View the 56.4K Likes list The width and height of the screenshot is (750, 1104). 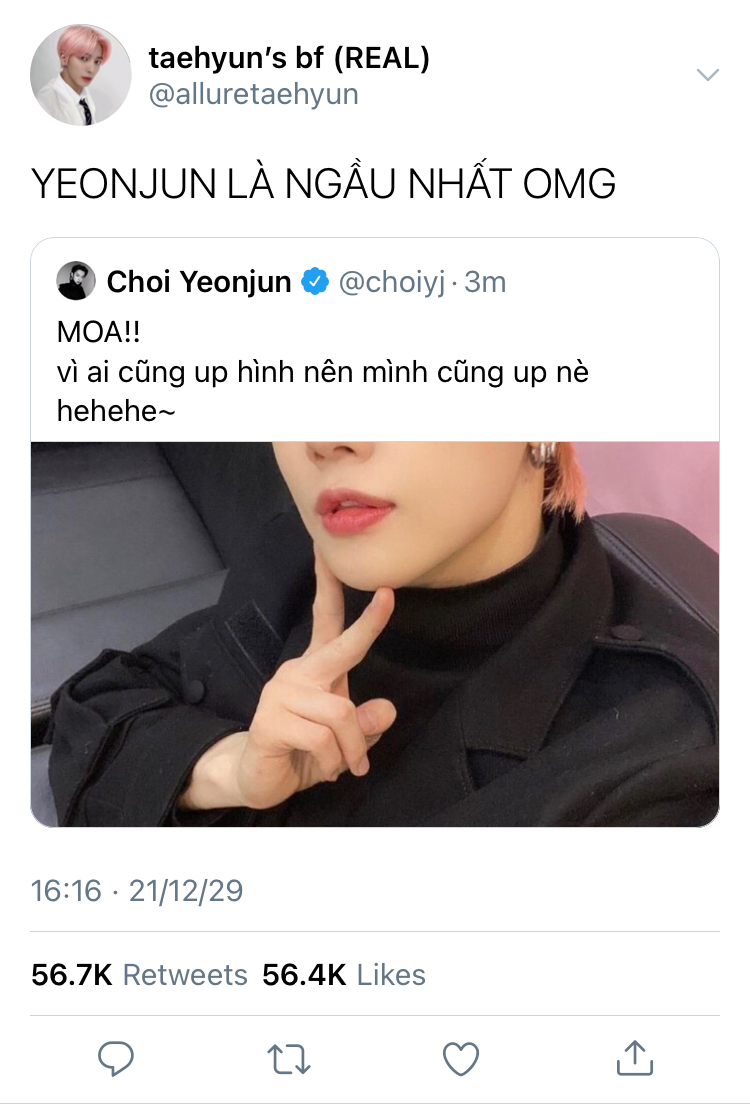[x=344, y=975]
